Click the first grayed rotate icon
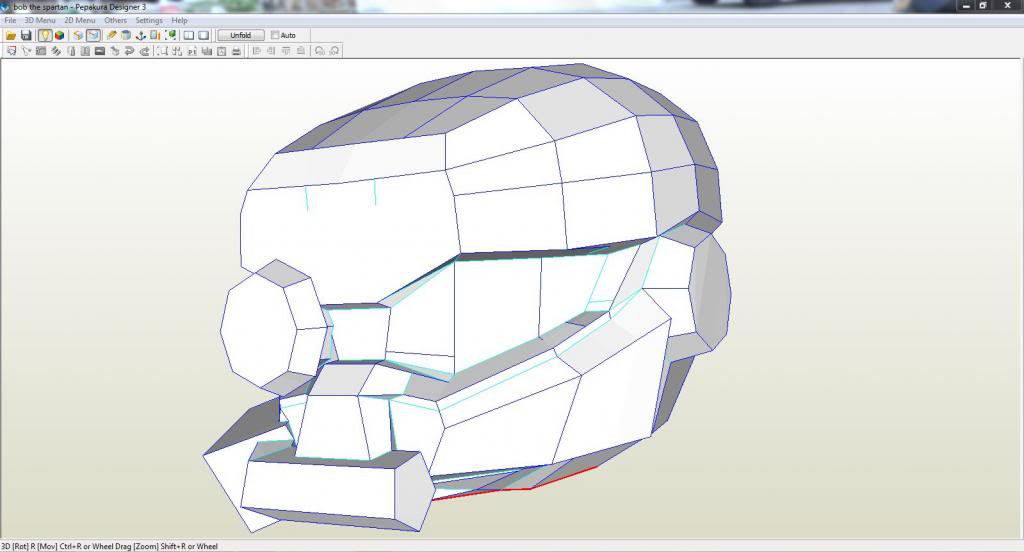 pyautogui.click(x=319, y=51)
